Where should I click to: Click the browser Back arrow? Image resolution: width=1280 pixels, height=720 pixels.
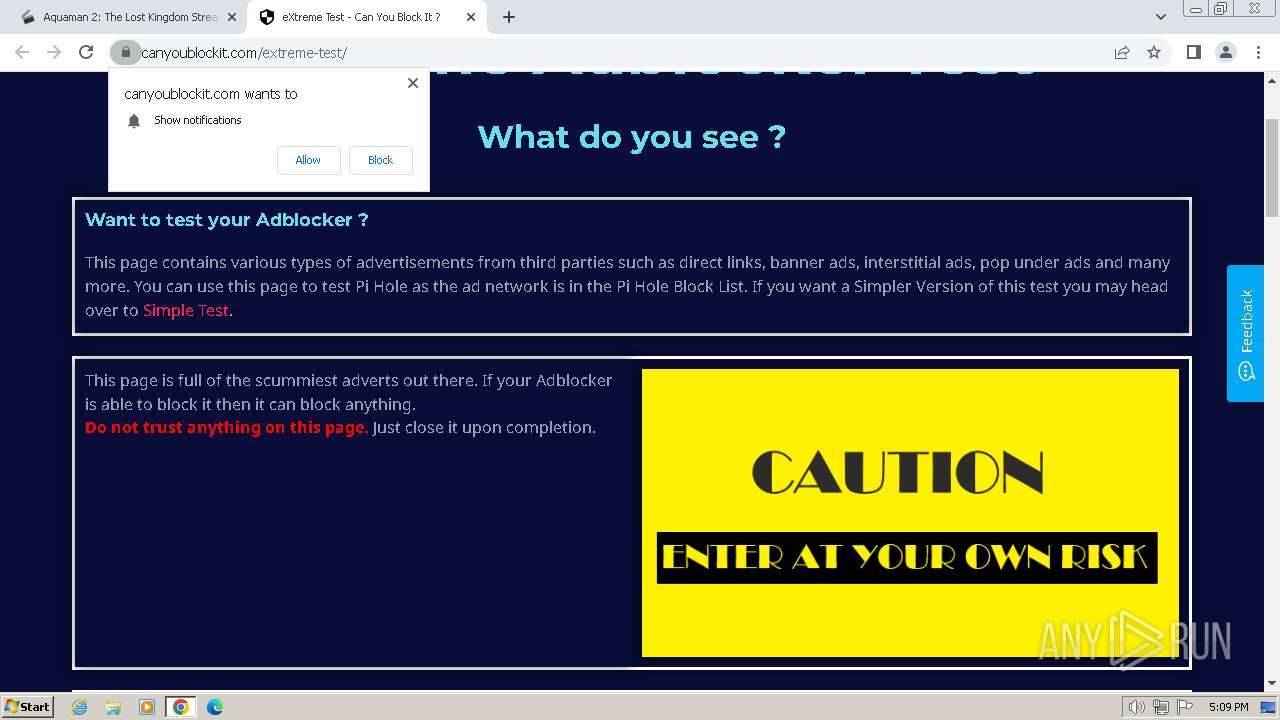point(22,52)
